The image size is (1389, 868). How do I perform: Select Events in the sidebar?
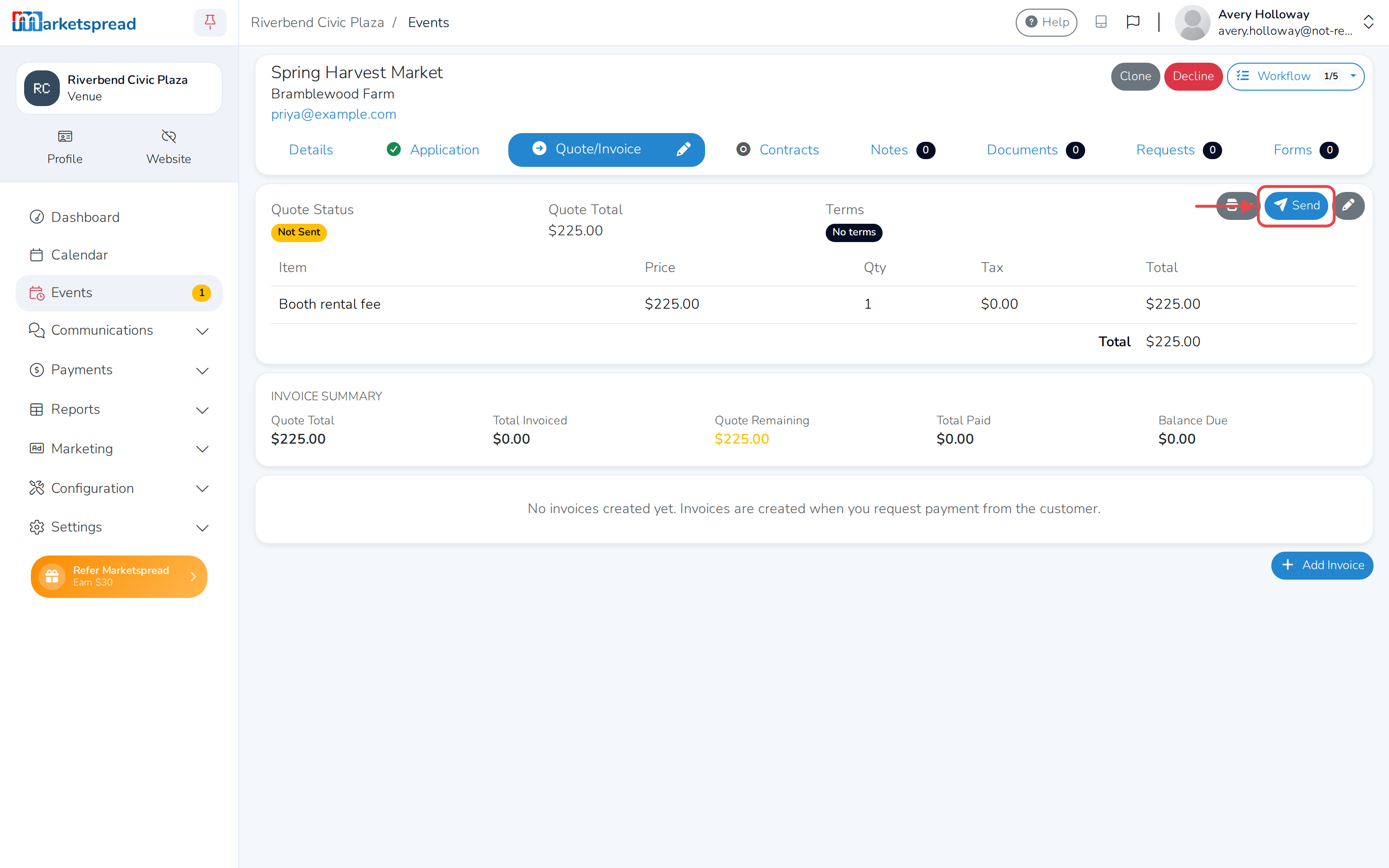click(x=119, y=293)
